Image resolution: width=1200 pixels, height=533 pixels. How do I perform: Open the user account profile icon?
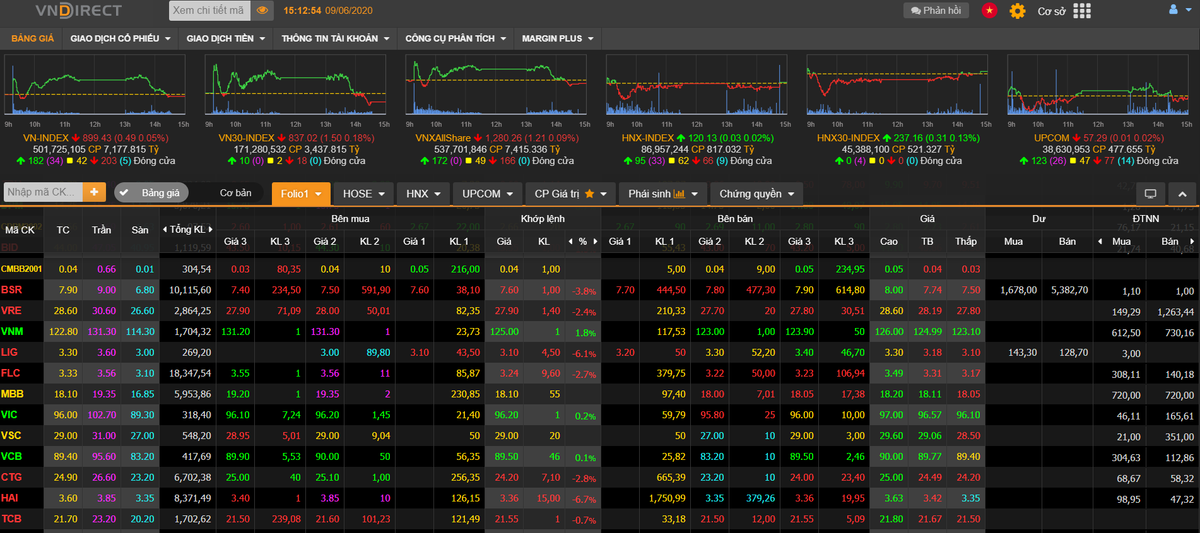tap(1174, 10)
